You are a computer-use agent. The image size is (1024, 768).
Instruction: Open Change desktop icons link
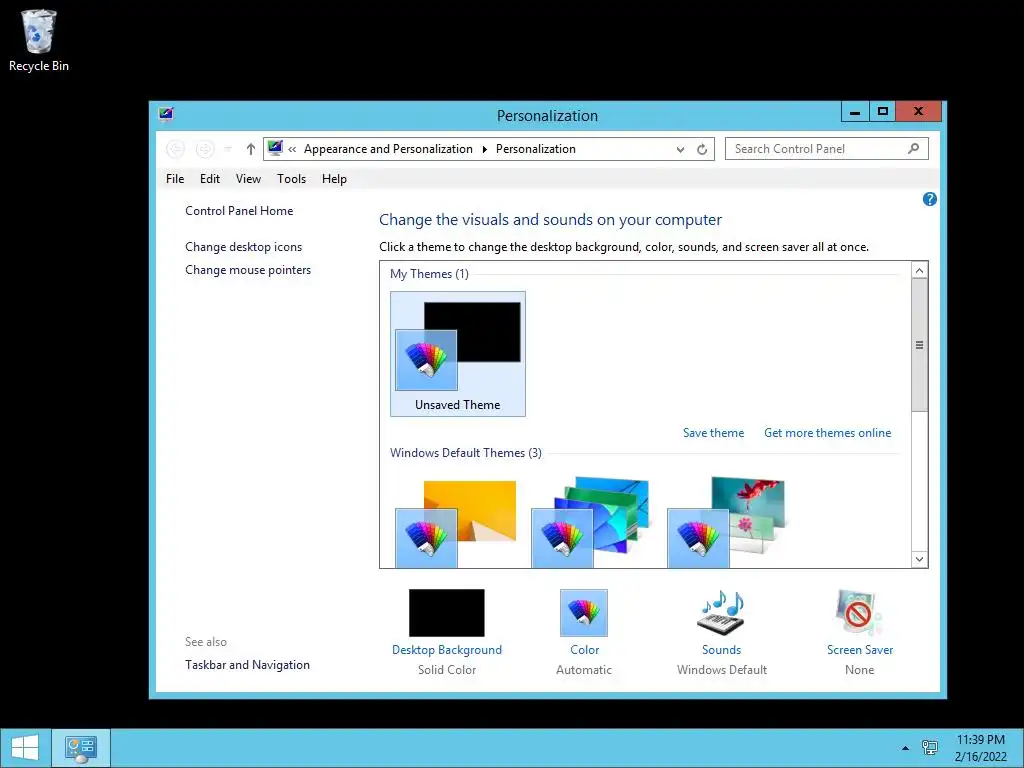(x=244, y=247)
